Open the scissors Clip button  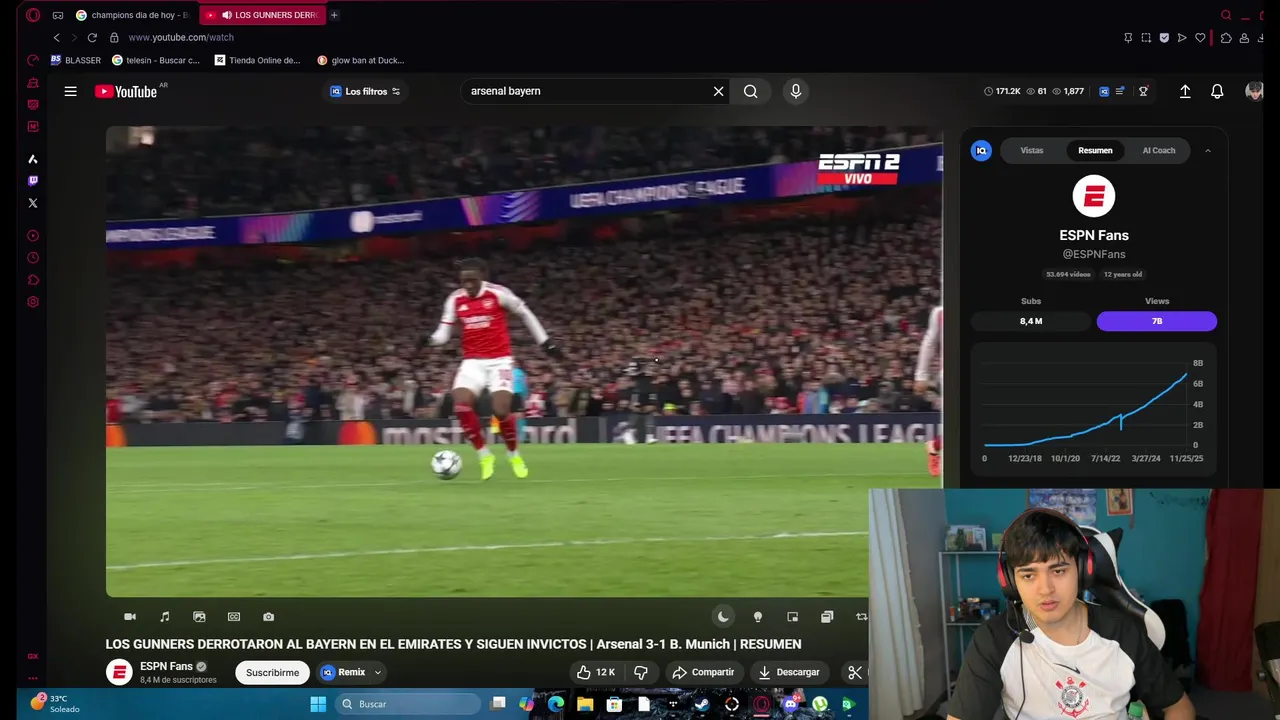point(855,672)
